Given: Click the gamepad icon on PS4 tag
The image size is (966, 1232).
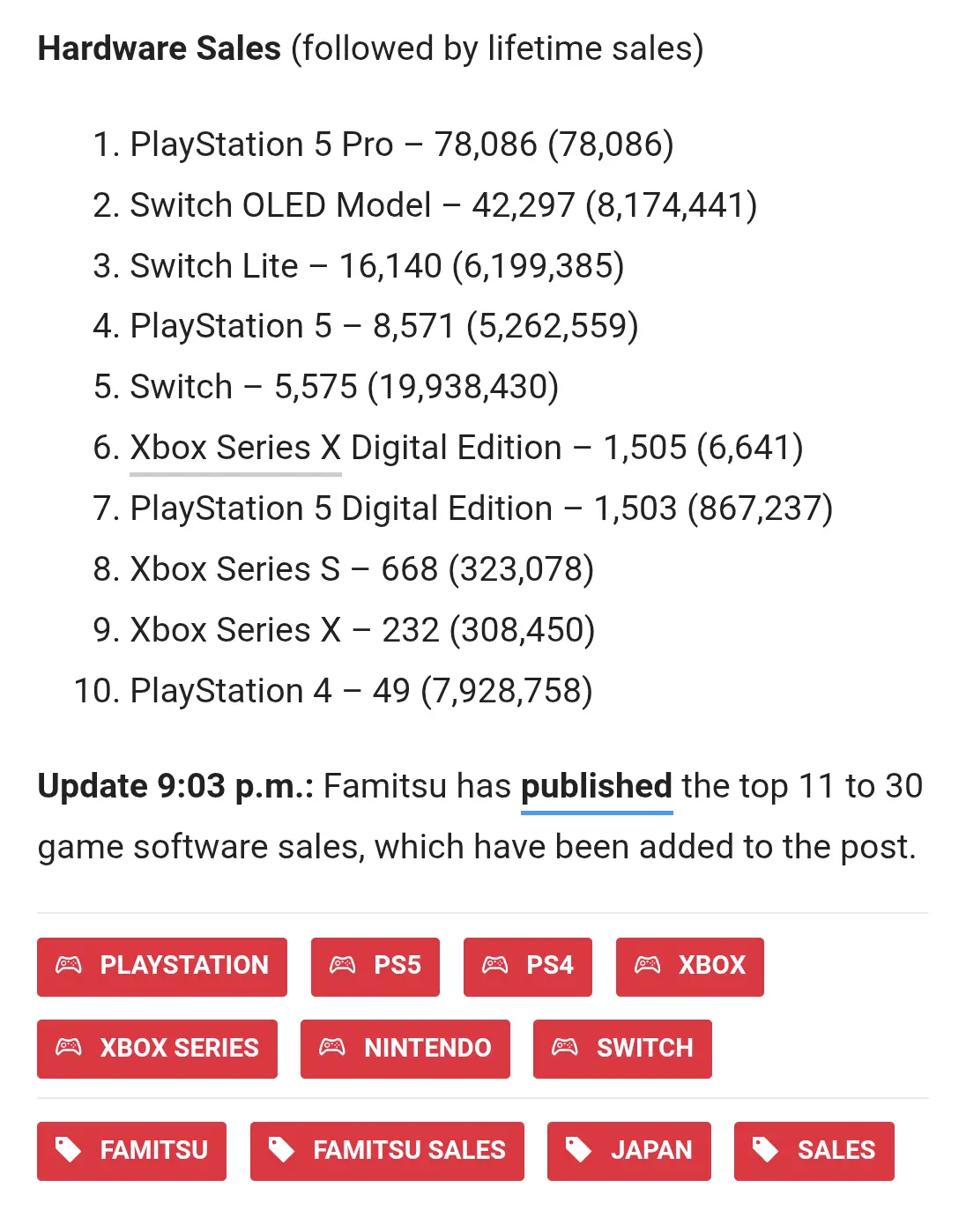Looking at the screenshot, I should coord(495,965).
